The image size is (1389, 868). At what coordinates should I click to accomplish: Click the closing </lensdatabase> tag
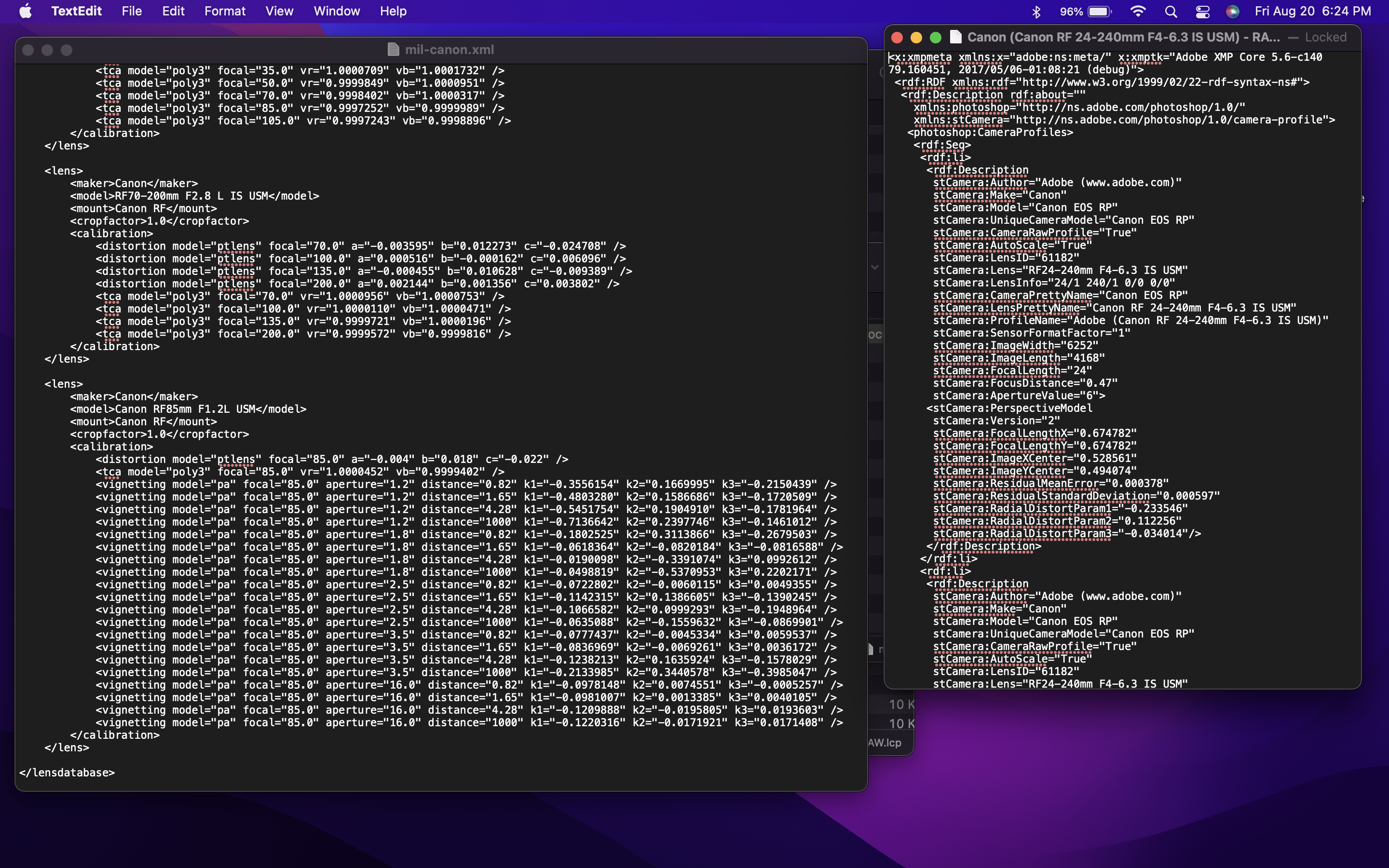(67, 772)
